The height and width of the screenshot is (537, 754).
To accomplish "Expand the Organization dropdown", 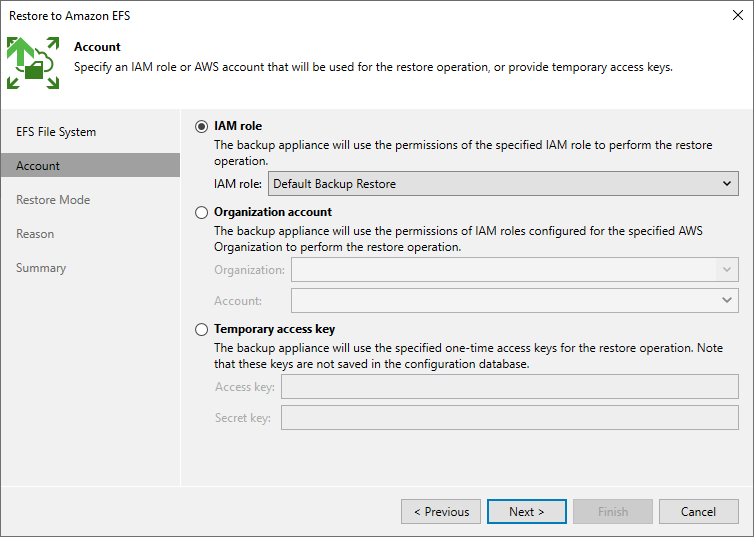I will click(515, 270).
